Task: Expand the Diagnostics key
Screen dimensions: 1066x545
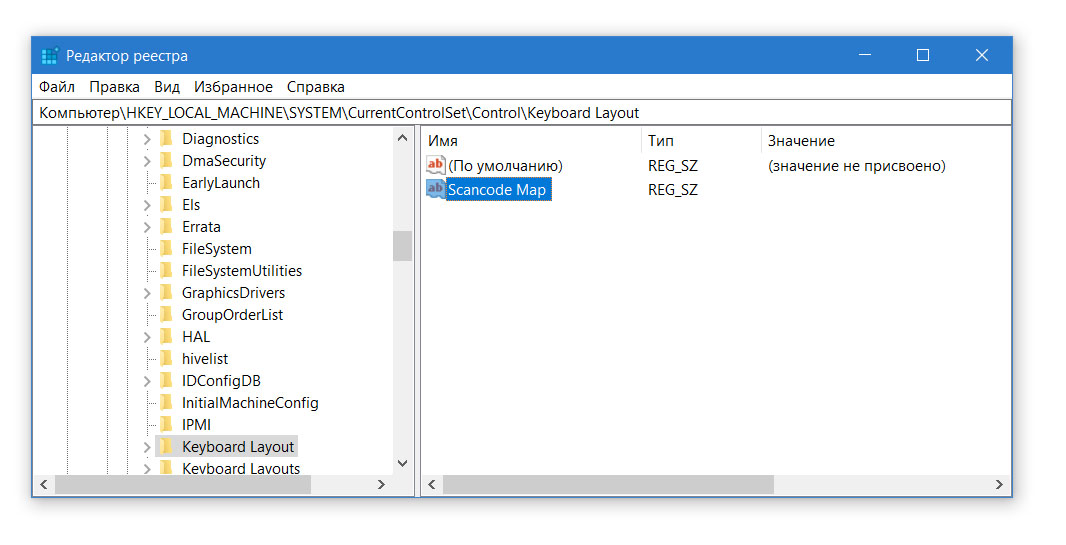Action: click(x=147, y=139)
